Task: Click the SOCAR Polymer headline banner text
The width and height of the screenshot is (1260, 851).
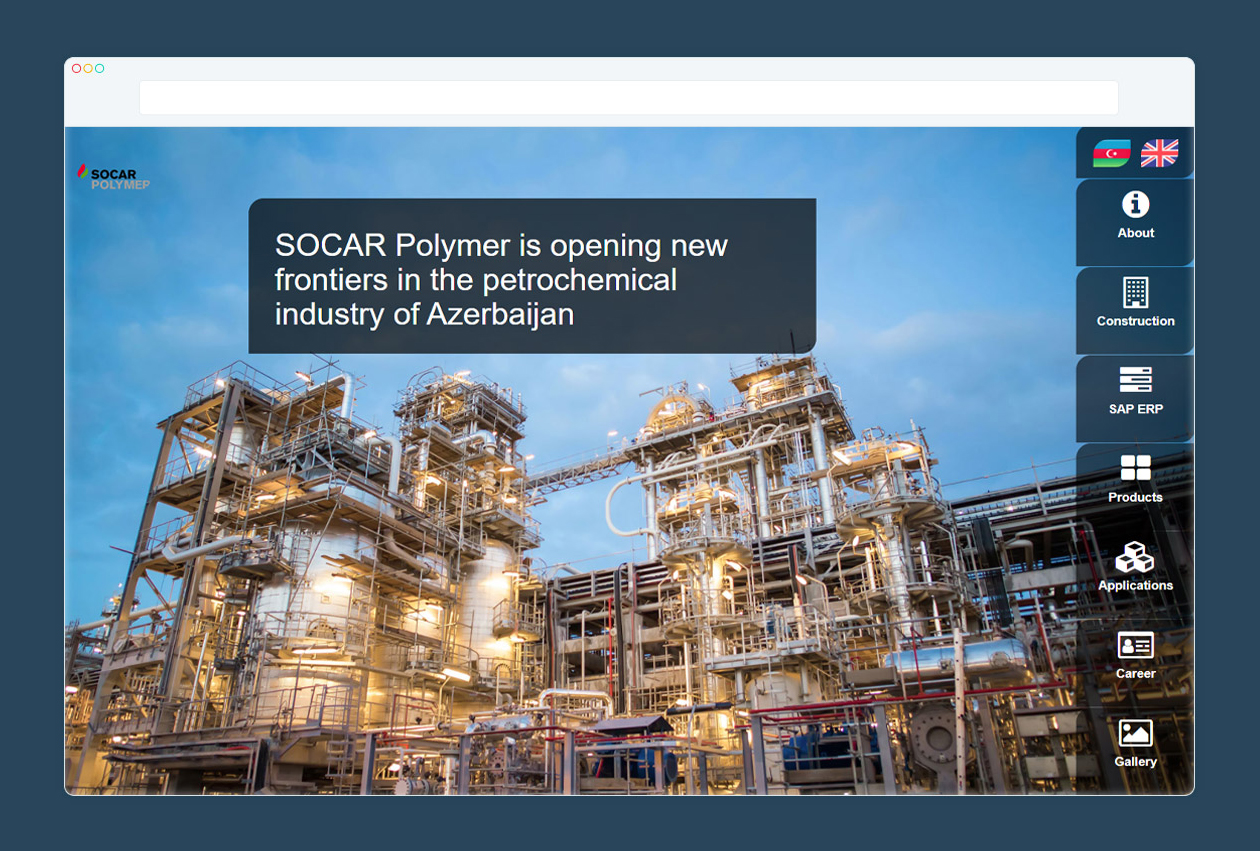Action: point(501,279)
